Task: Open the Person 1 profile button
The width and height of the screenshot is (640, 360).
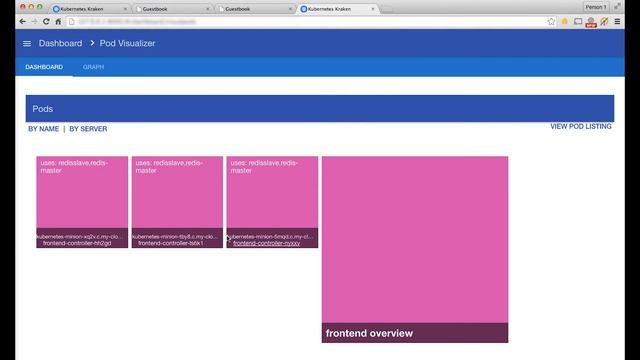Action: click(x=596, y=7)
